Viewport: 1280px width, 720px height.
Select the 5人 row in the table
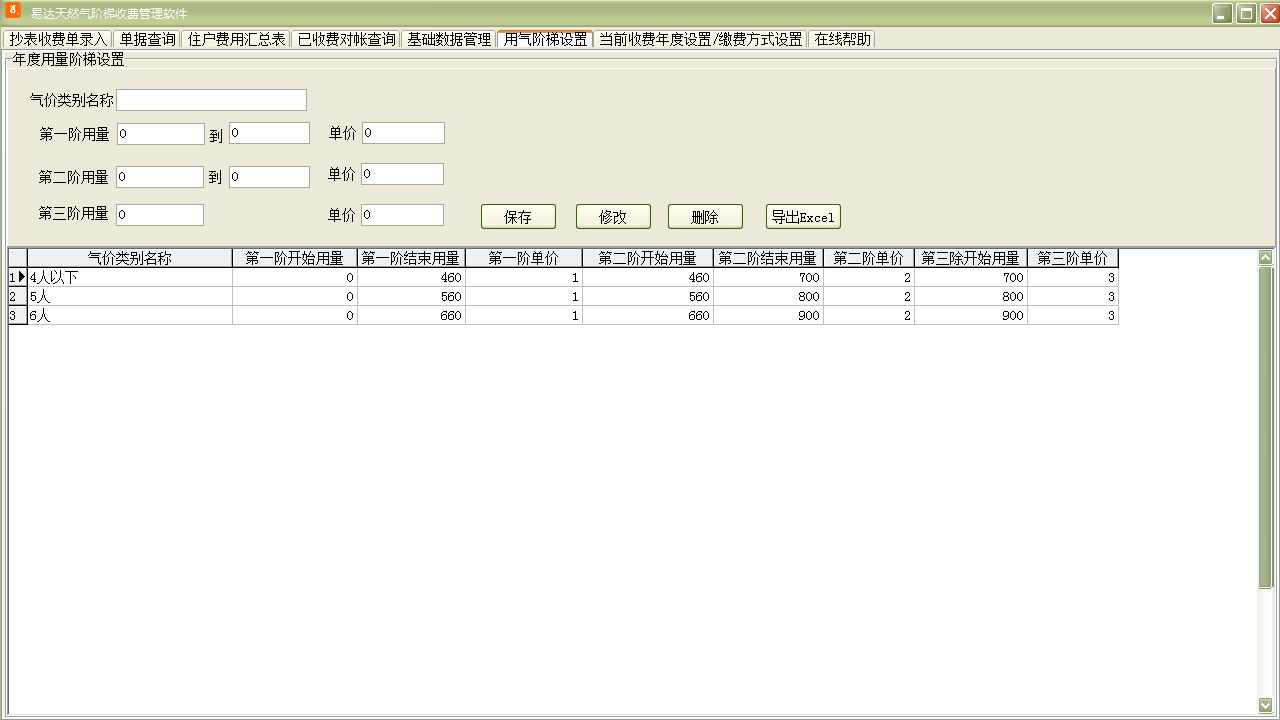click(130, 297)
